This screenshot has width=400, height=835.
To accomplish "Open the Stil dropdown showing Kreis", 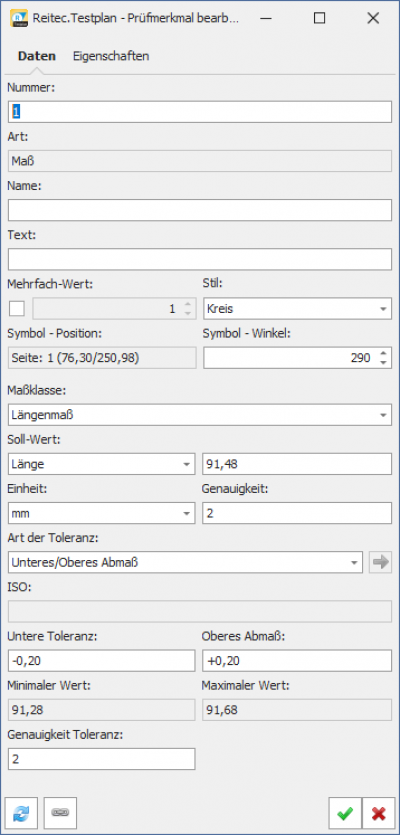I will [297, 309].
